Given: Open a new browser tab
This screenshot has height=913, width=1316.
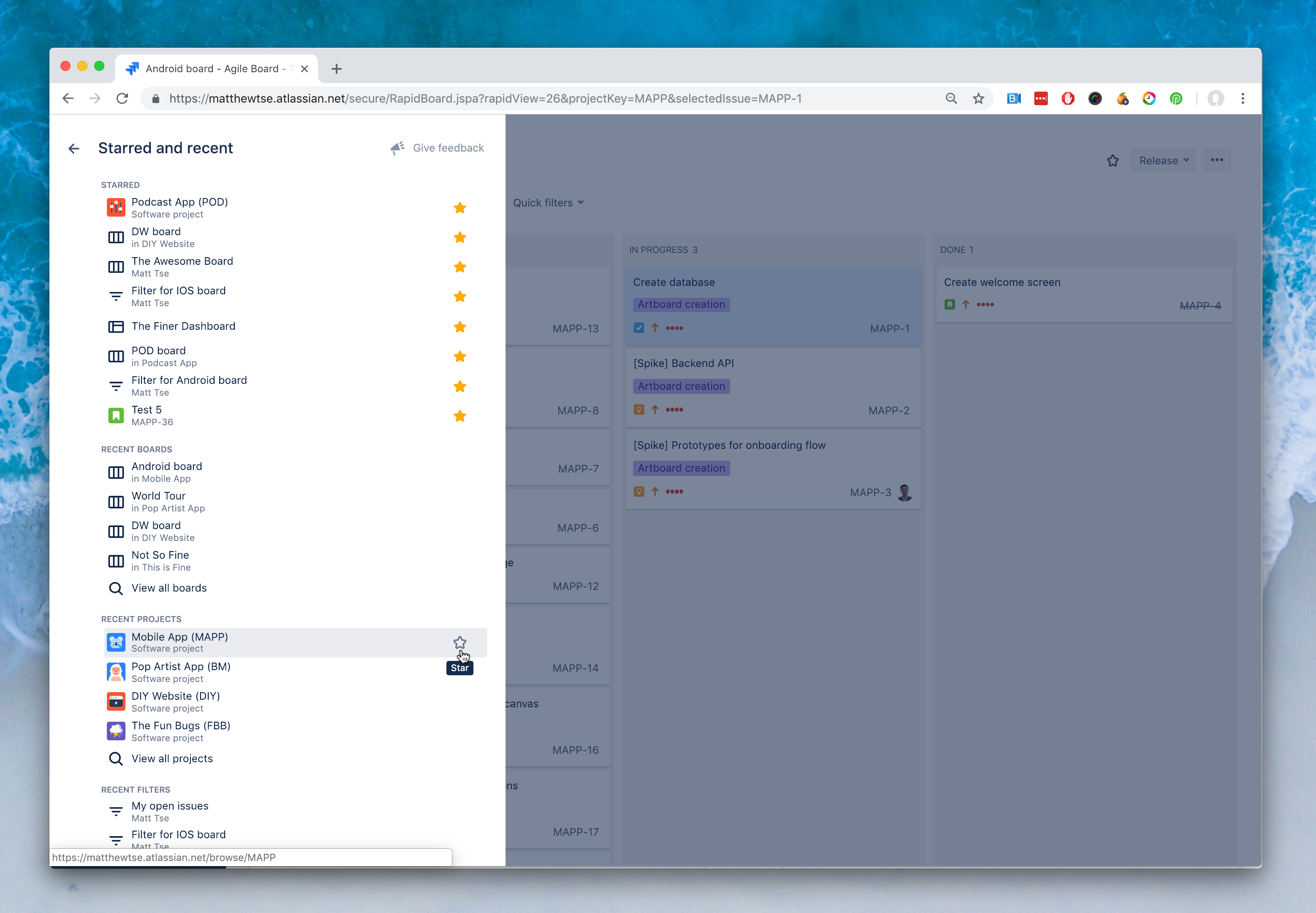Looking at the screenshot, I should click(x=337, y=69).
